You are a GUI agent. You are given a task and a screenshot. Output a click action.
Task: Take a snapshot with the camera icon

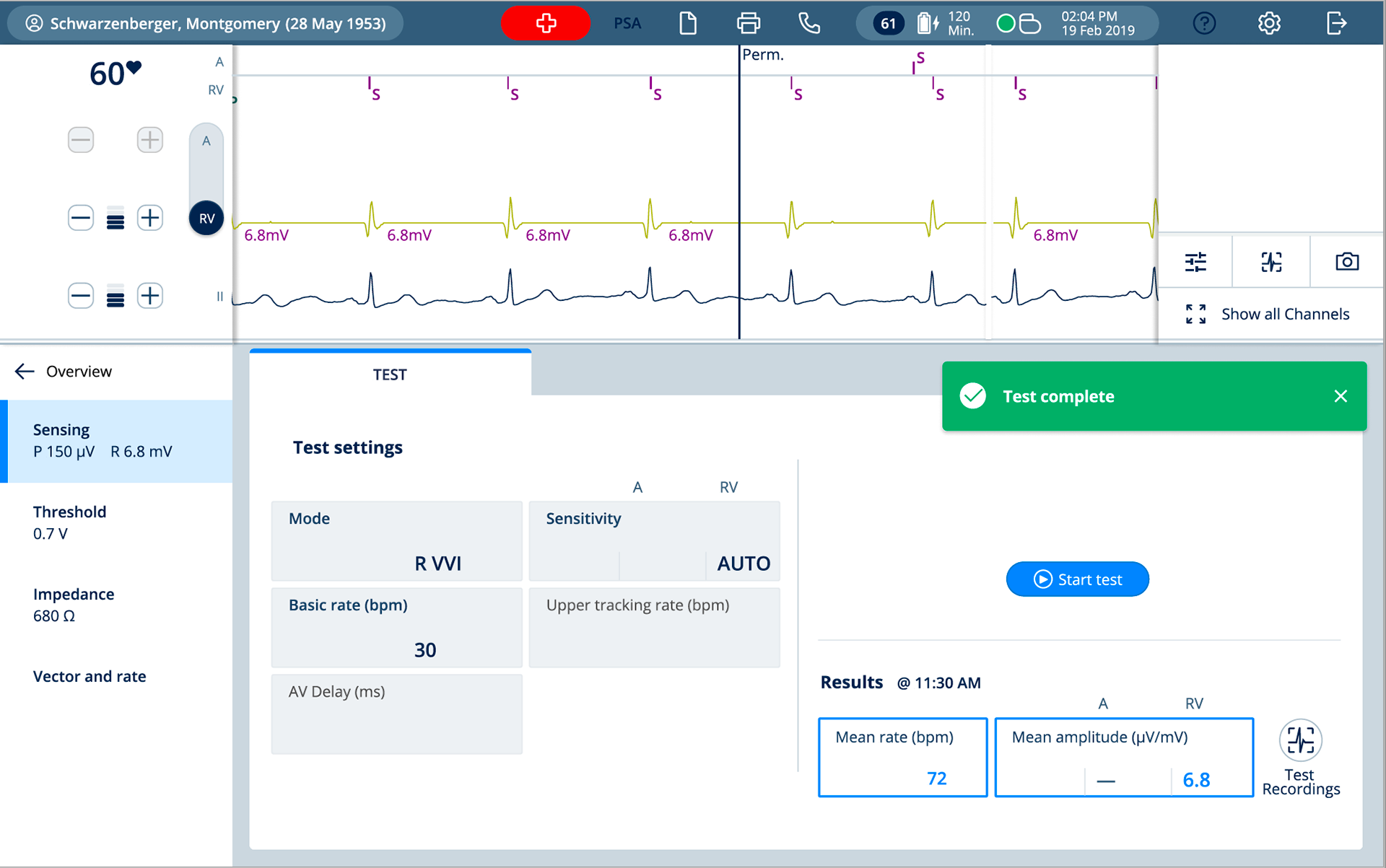(x=1347, y=262)
